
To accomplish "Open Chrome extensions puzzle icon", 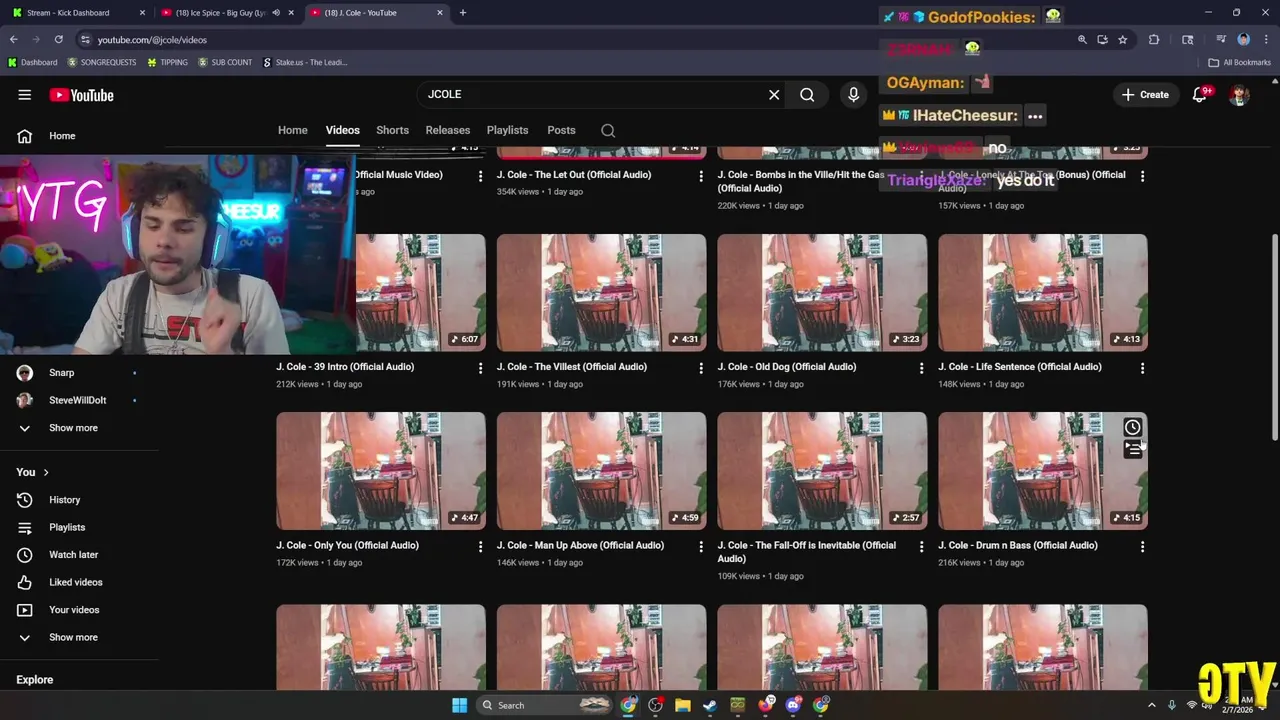I will [1154, 39].
